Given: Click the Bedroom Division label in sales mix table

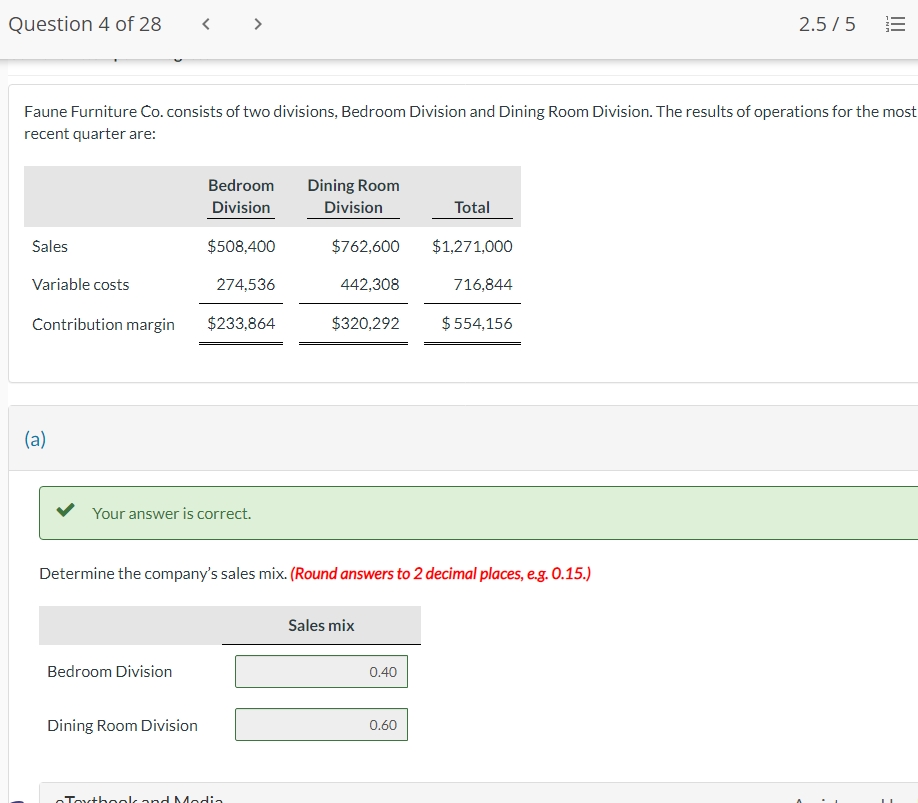Looking at the screenshot, I should coord(109,671).
